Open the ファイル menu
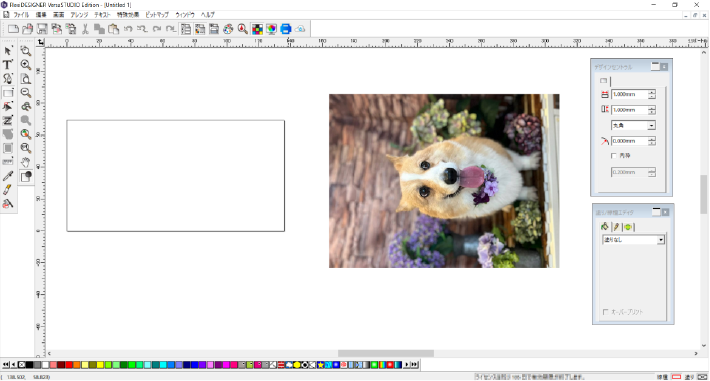 [x=21, y=14]
